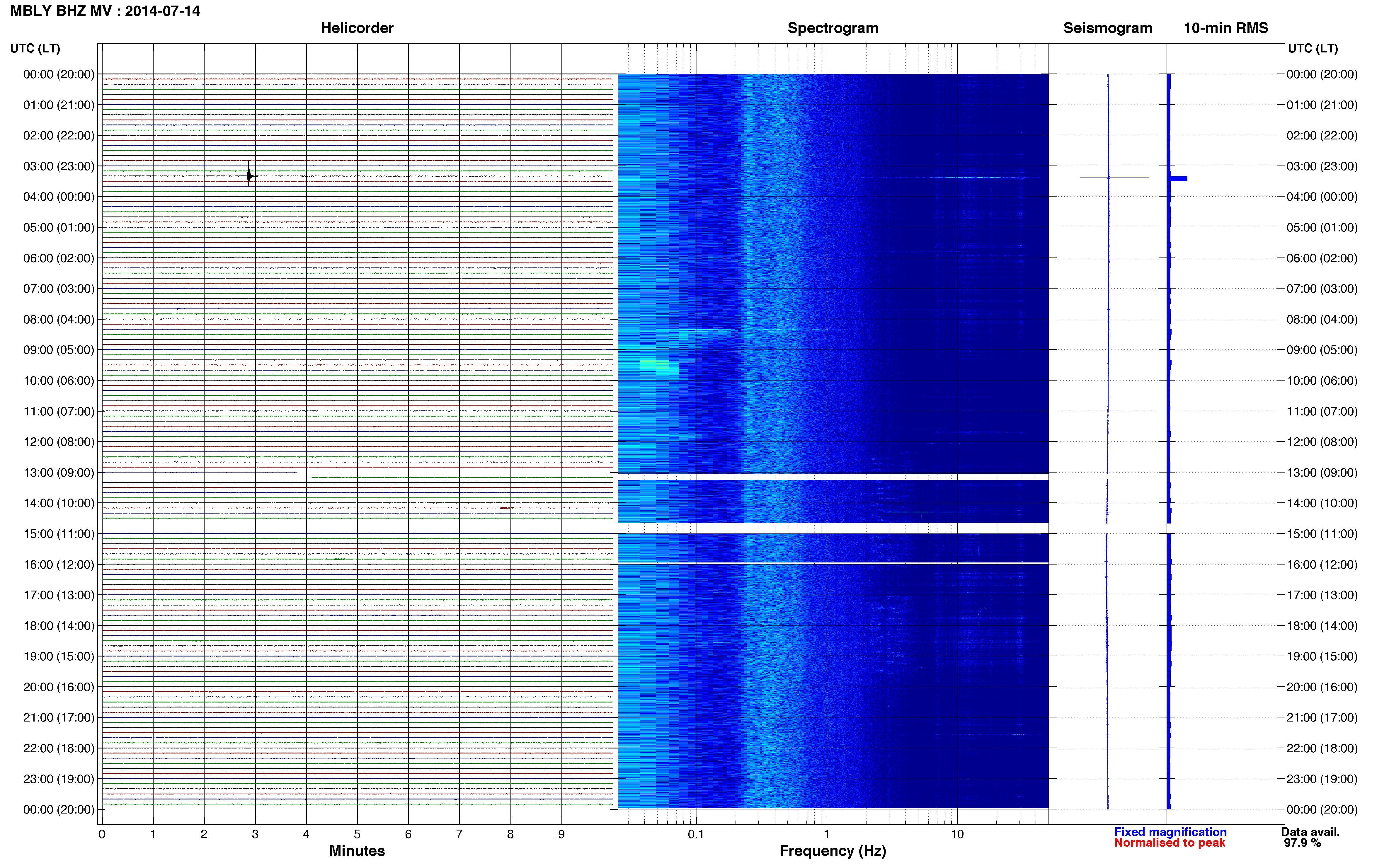Click the left "UTC (LT)" axis label
Image resolution: width=1389 pixels, height=868 pixels.
(x=35, y=48)
